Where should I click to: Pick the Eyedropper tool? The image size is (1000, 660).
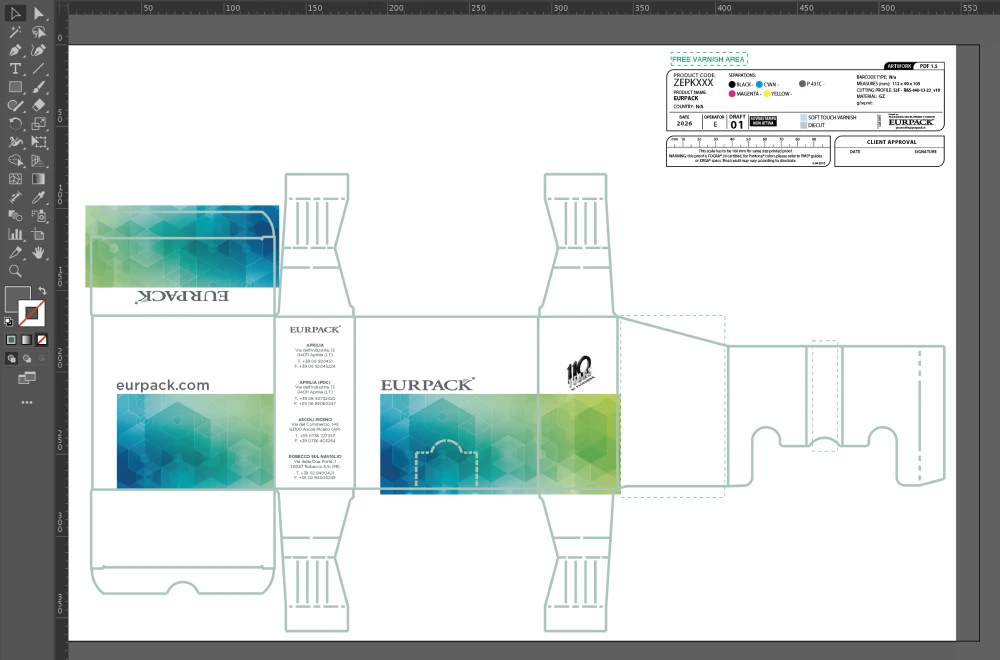pos(38,197)
